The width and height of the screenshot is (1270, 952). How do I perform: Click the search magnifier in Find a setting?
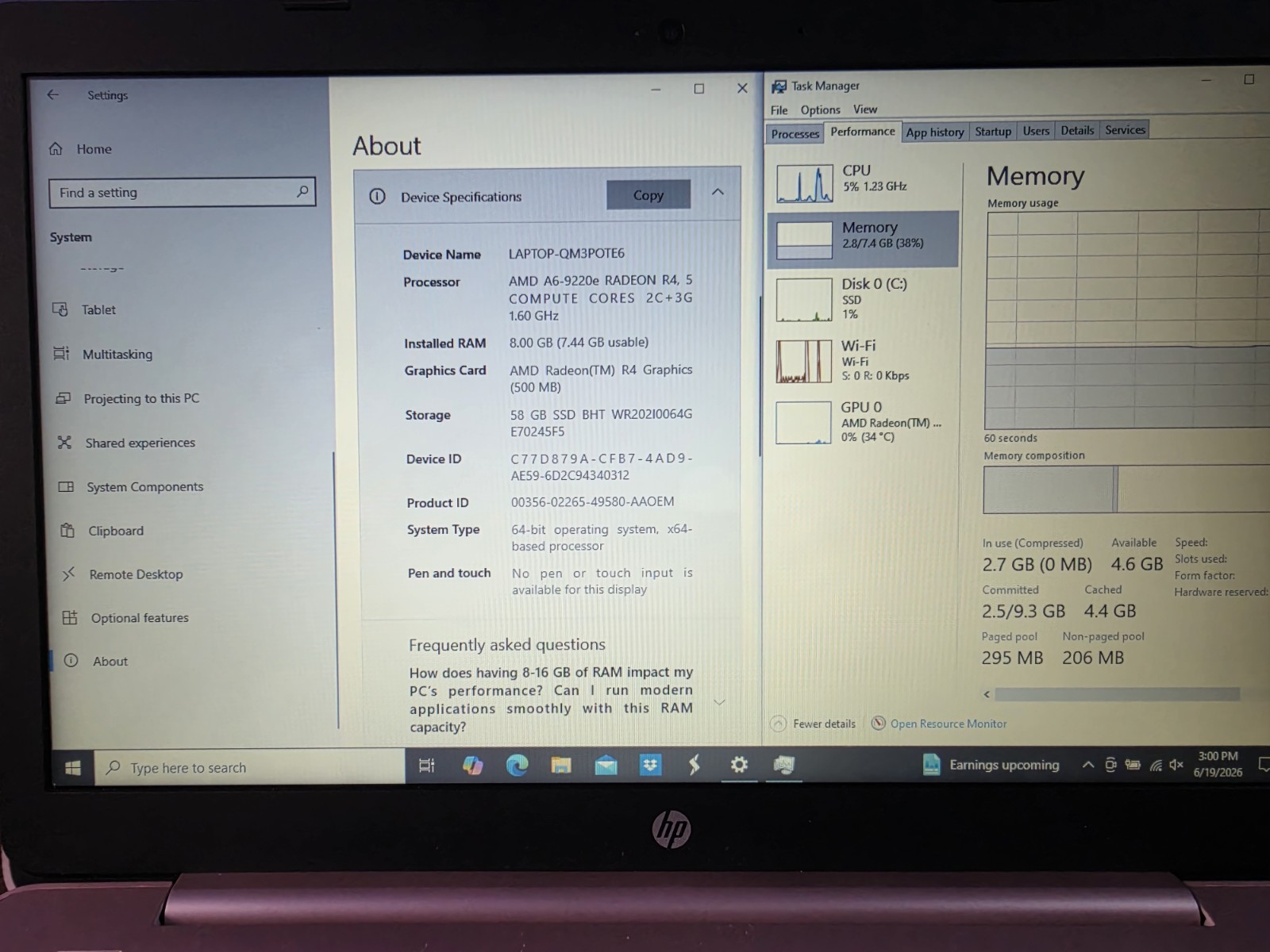click(x=302, y=191)
